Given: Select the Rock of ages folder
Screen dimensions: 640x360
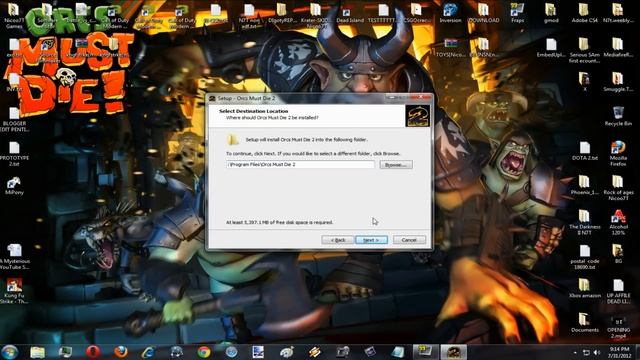Looking at the screenshot, I should [x=618, y=187].
